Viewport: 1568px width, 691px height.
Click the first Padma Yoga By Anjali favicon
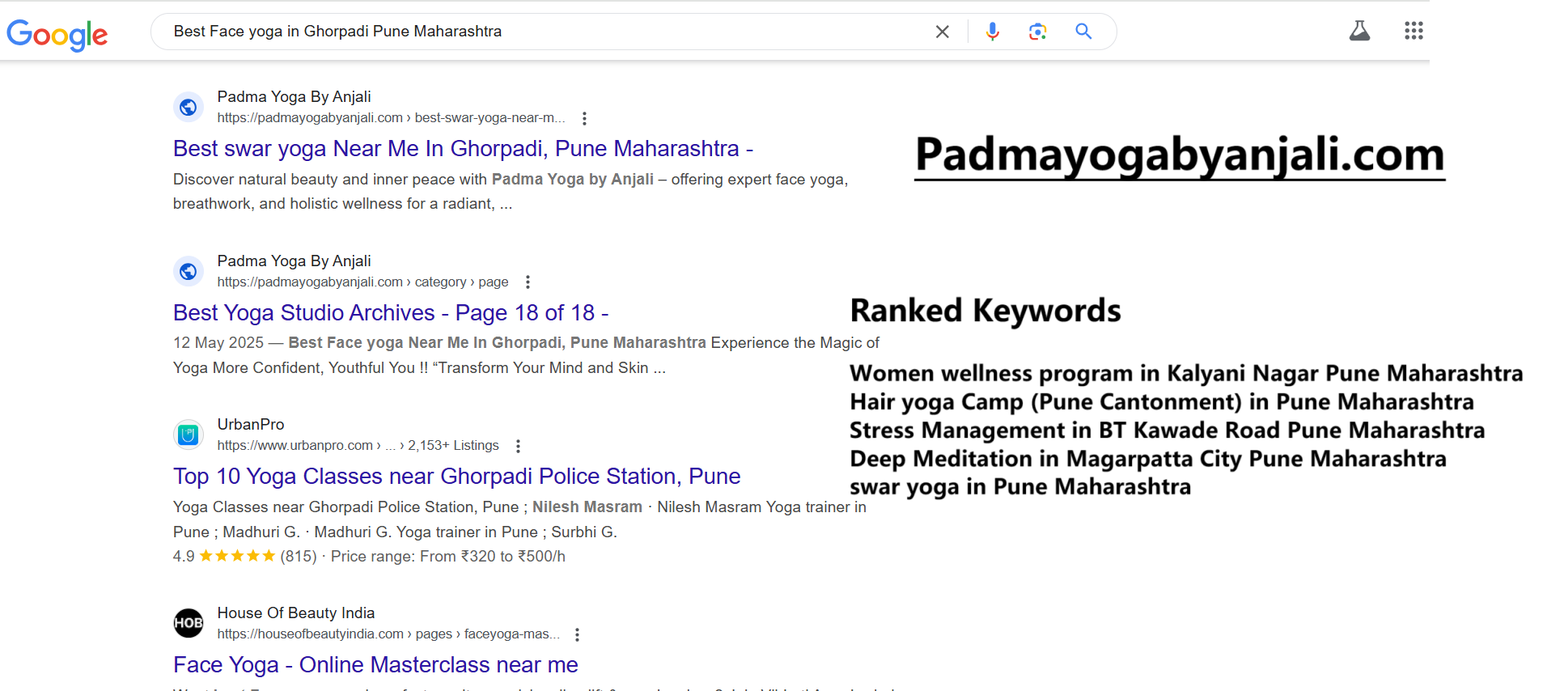click(189, 107)
